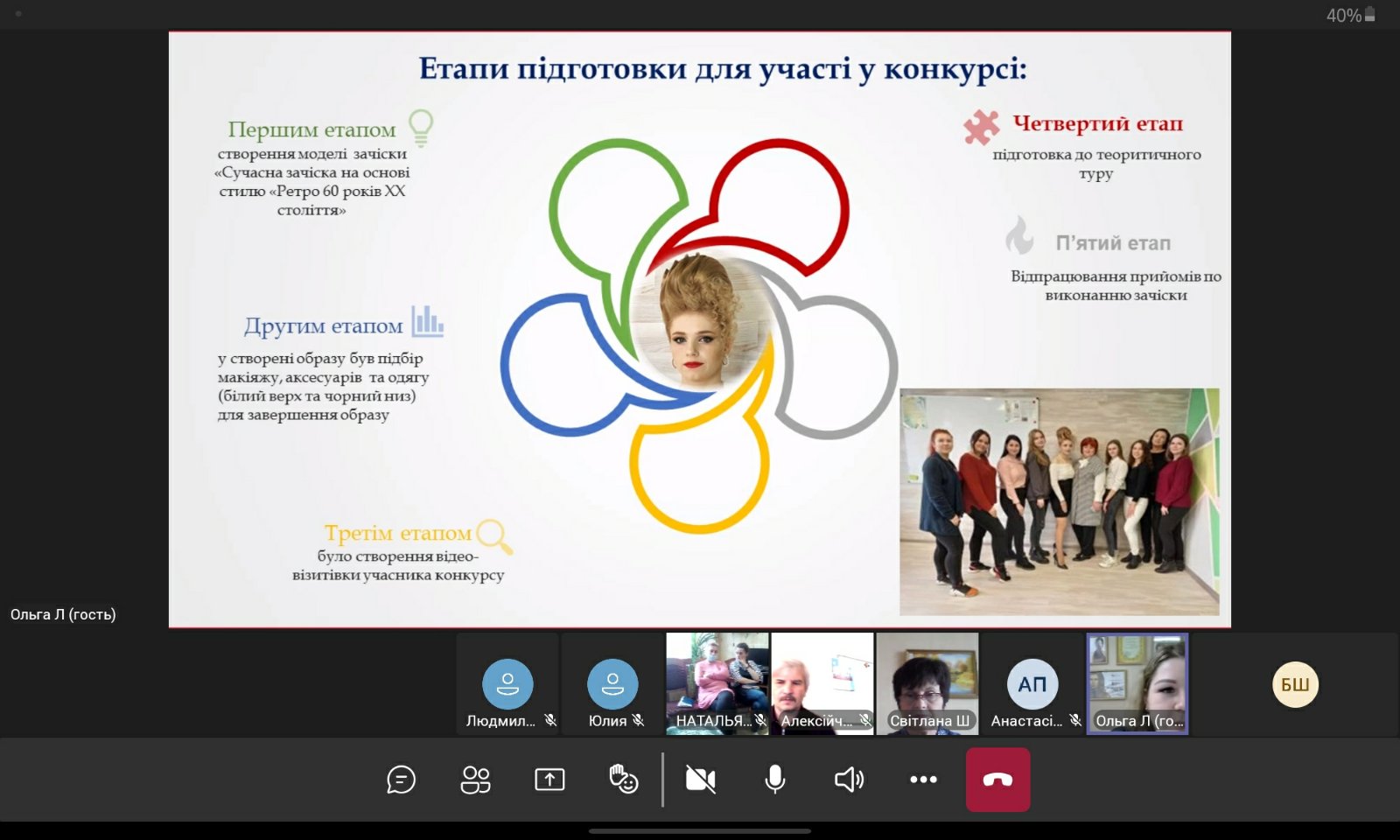This screenshot has height=840, width=1400.
Task: Hang up the call
Action: [x=997, y=780]
